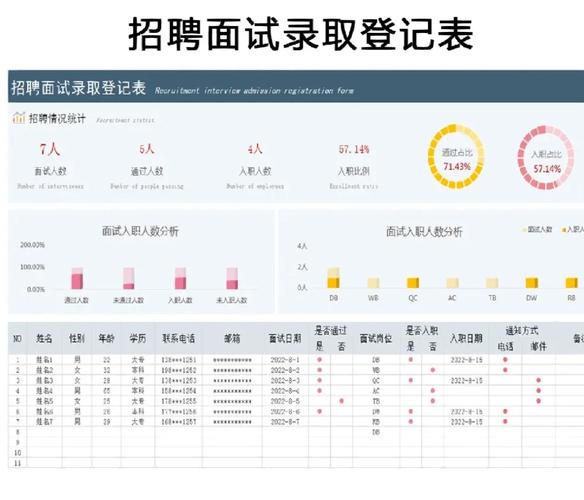Viewport: 584px width, 500px height.
Task: Click the 7人 interviewee count value
Action: tap(50, 149)
